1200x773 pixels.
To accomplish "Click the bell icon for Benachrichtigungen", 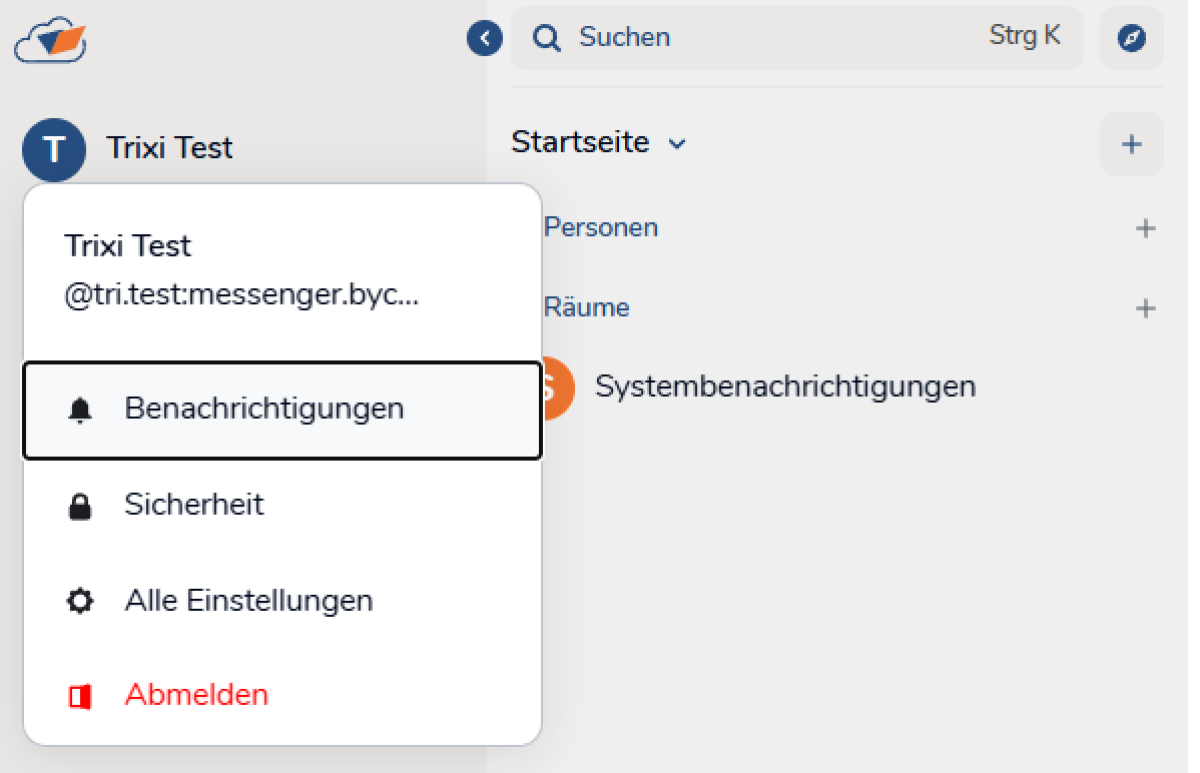I will pos(80,410).
